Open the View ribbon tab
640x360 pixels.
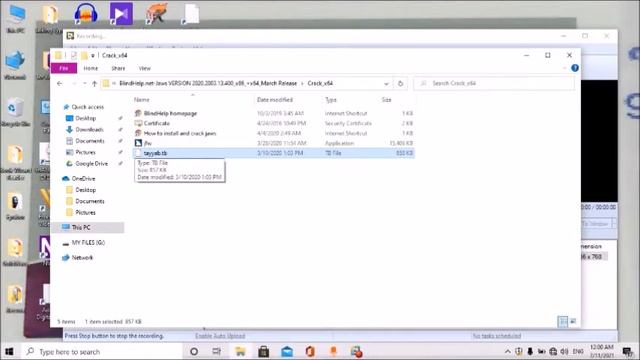pyautogui.click(x=144, y=68)
